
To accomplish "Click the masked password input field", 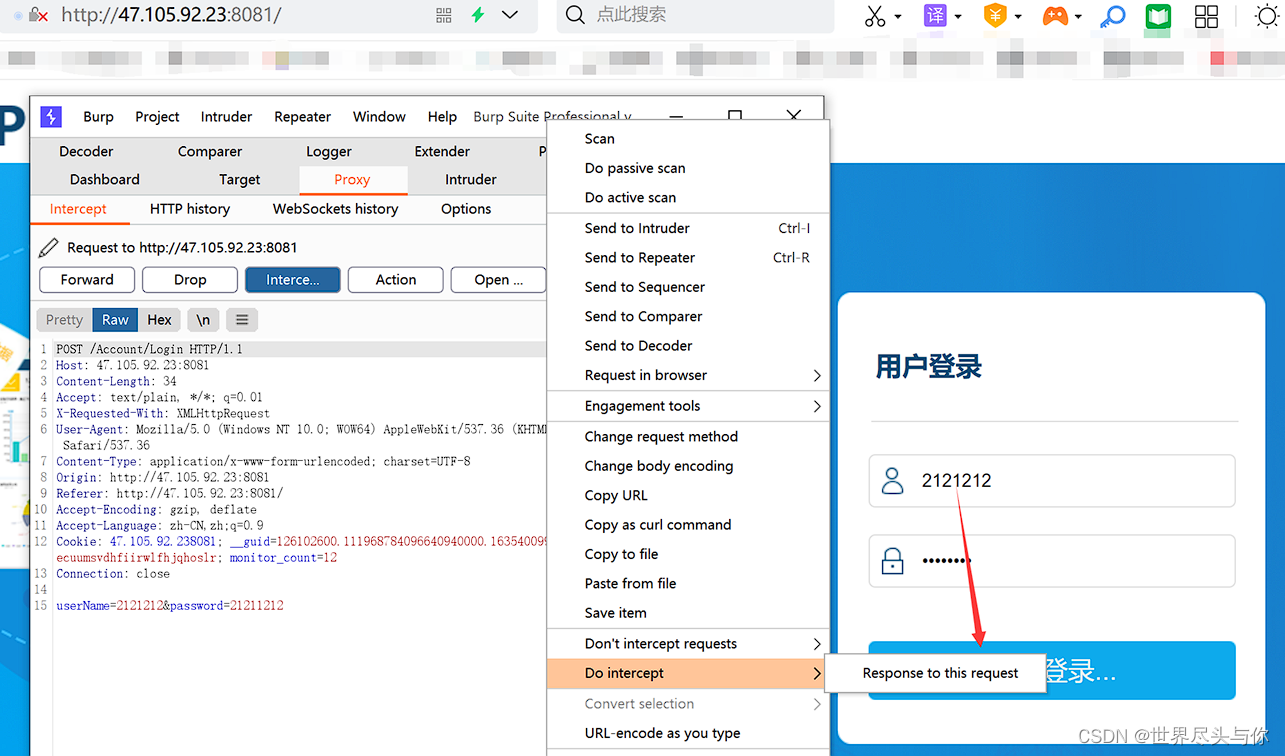I will [x=1052, y=560].
